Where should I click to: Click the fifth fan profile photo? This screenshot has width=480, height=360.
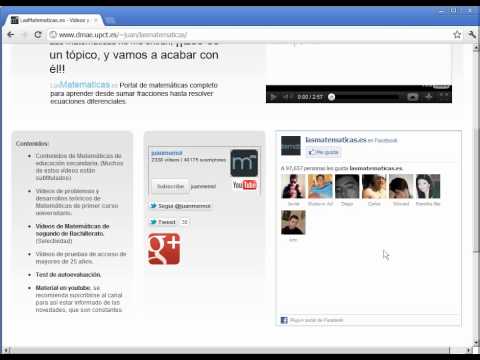click(401, 186)
